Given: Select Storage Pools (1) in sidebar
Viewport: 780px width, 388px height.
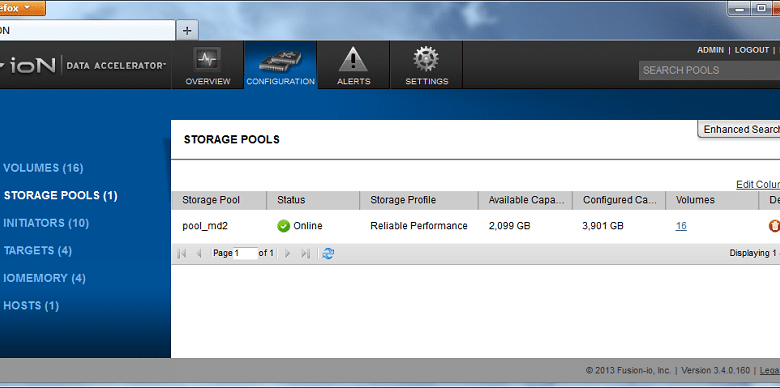Looking at the screenshot, I should 61,195.
